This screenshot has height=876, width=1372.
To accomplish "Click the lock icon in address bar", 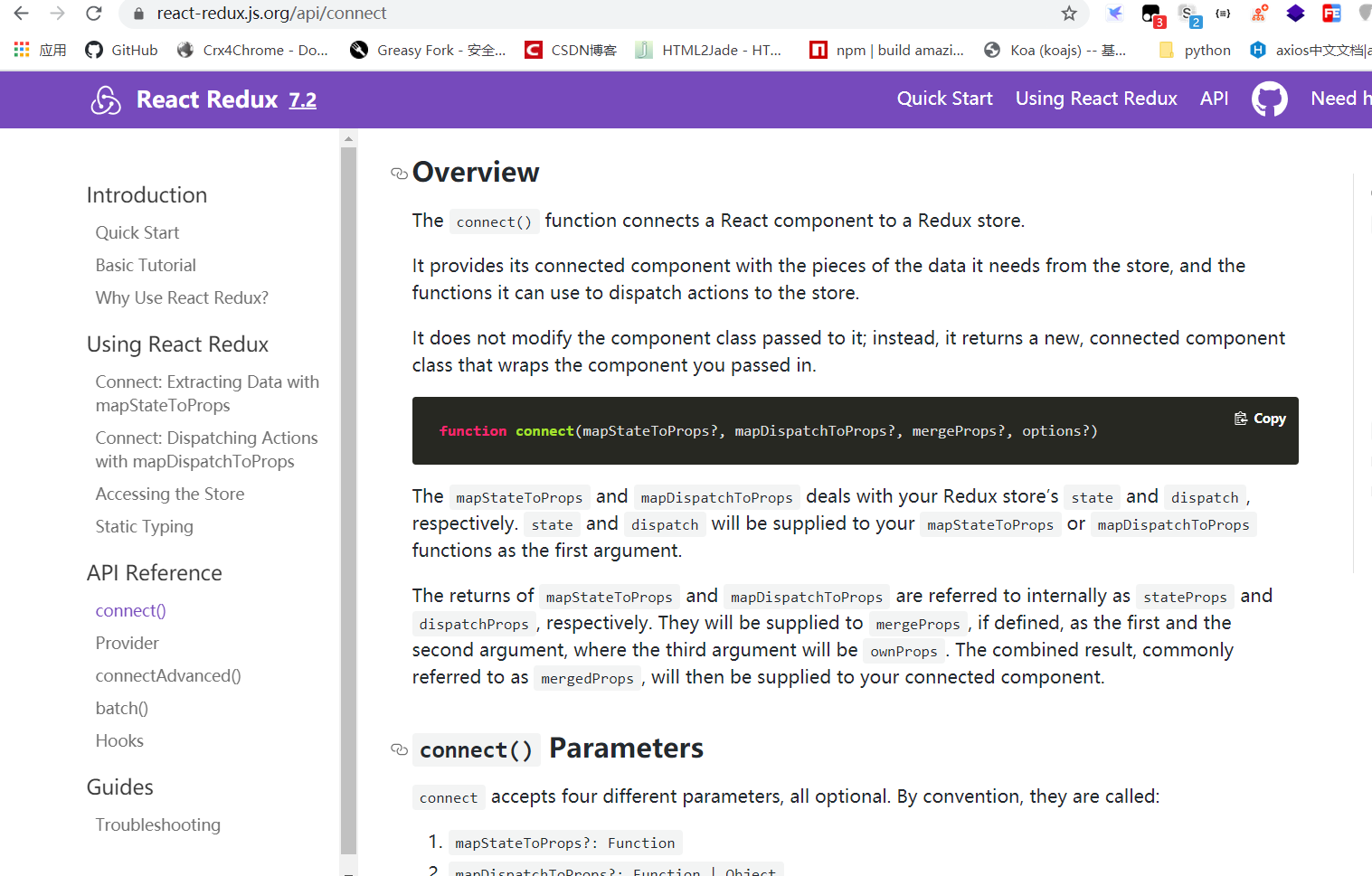I will [138, 14].
